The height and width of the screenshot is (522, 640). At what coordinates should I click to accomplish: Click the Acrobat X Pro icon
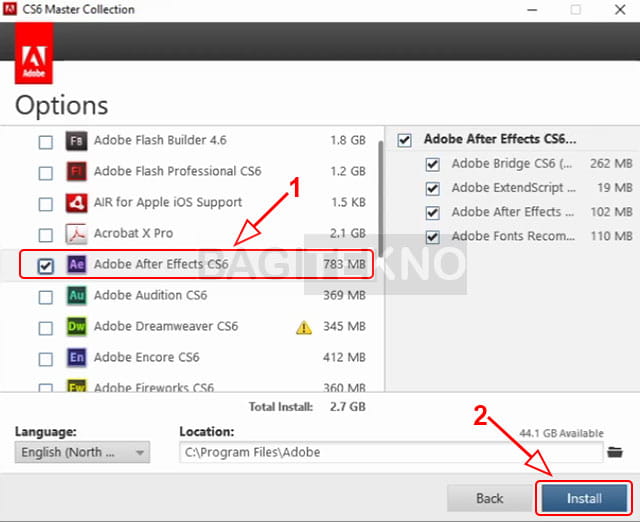76,233
